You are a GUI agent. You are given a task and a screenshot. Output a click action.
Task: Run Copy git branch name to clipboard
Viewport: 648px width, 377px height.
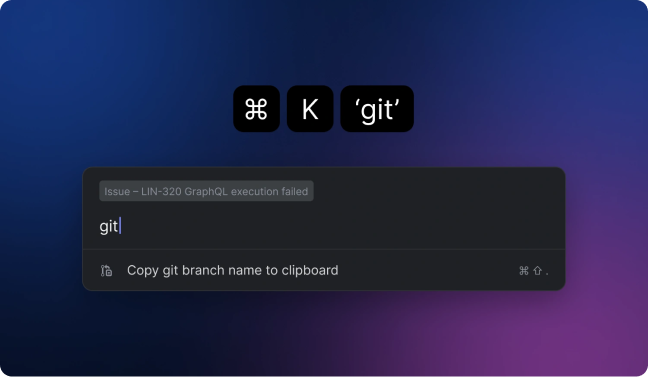324,270
